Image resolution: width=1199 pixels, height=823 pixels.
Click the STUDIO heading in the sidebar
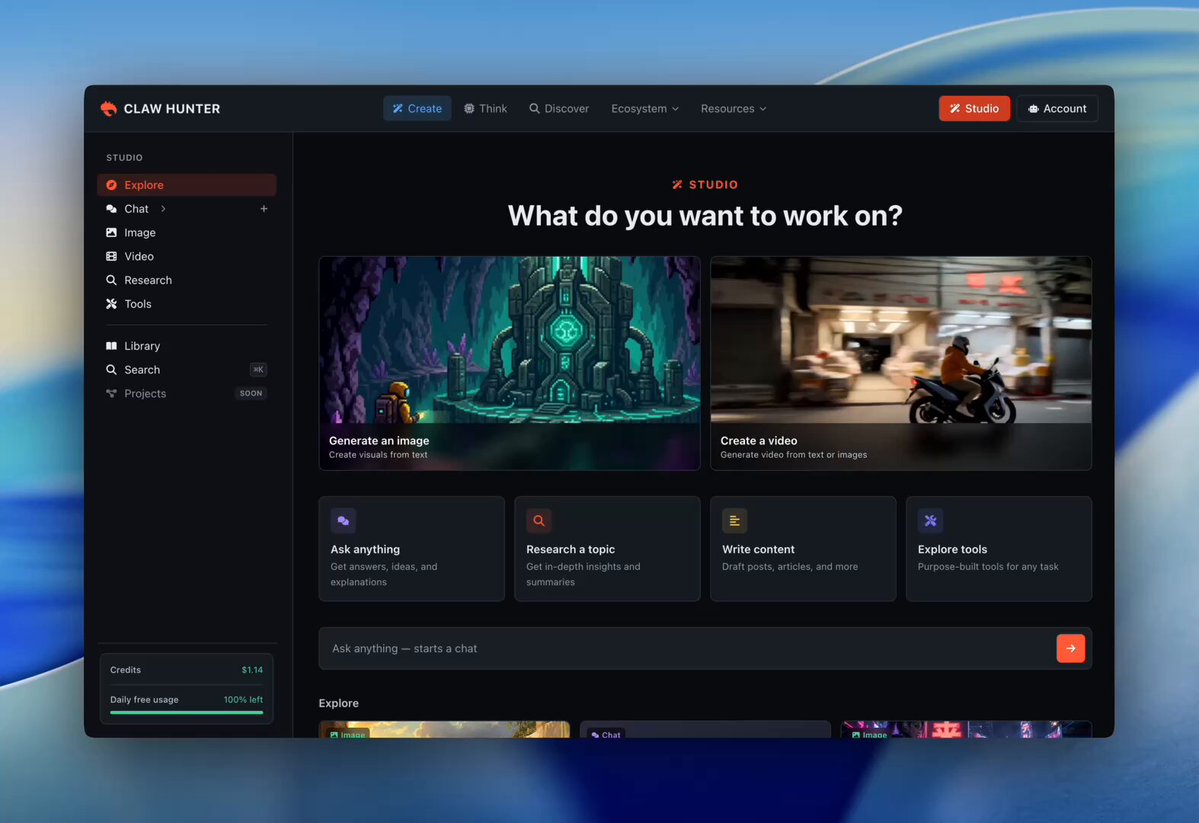pos(125,158)
